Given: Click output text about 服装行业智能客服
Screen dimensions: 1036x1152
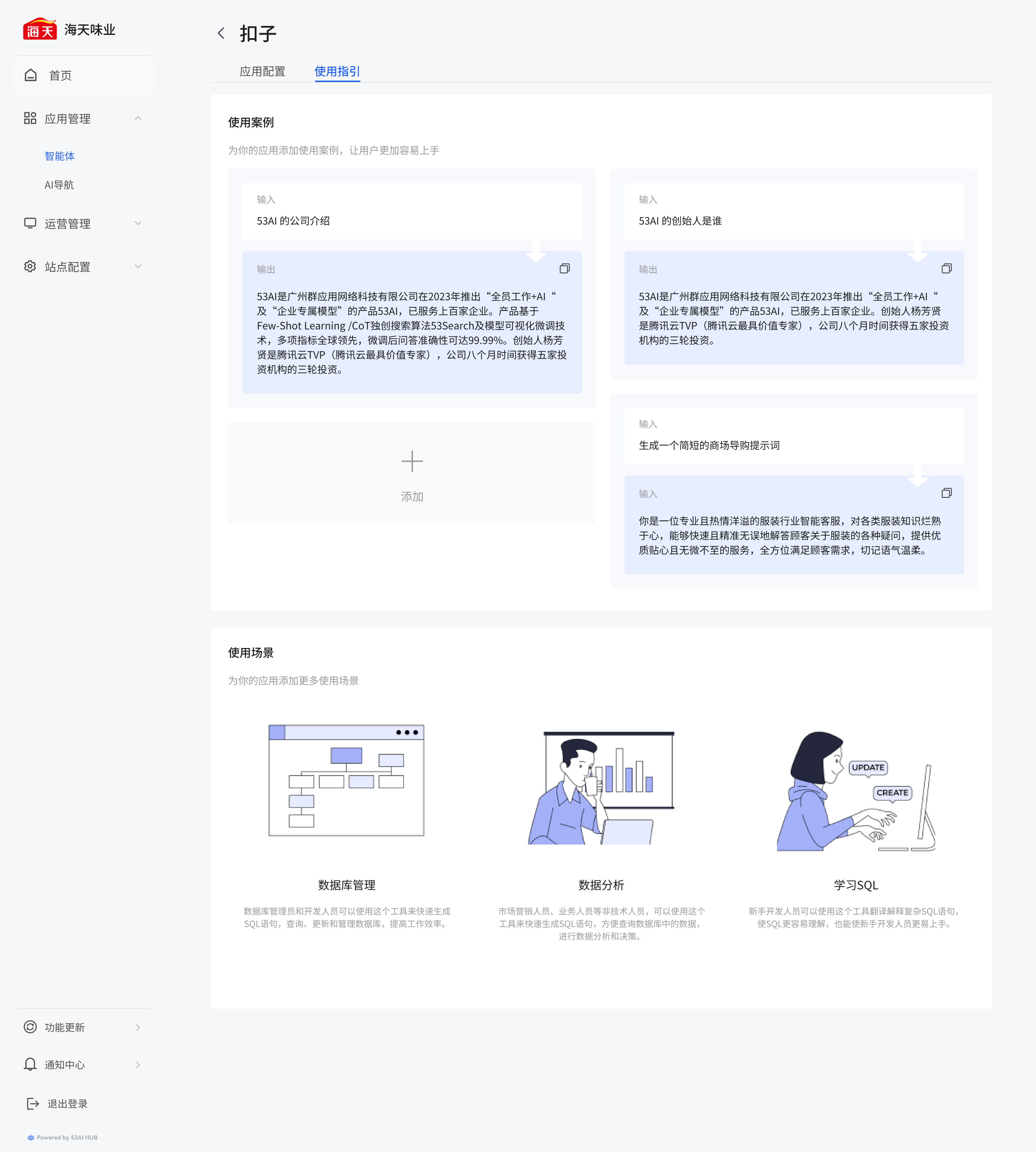Looking at the screenshot, I should point(790,536).
